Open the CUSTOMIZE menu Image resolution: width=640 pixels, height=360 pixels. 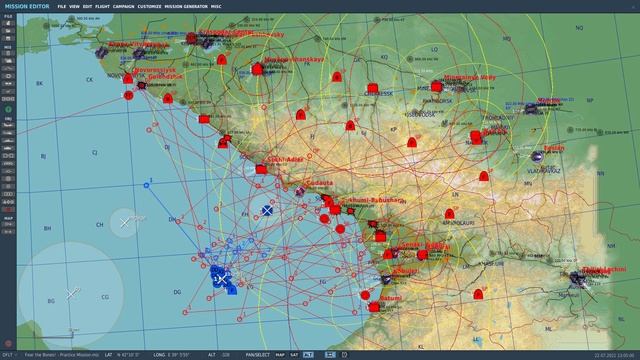(x=149, y=7)
